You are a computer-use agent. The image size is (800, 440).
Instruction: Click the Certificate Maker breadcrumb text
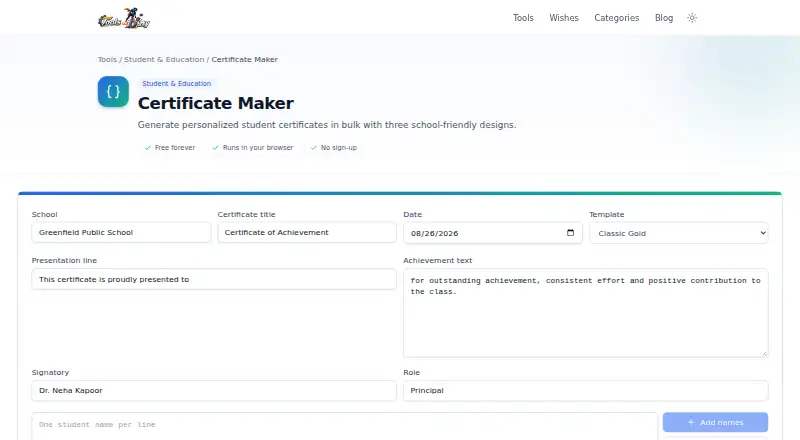244,60
